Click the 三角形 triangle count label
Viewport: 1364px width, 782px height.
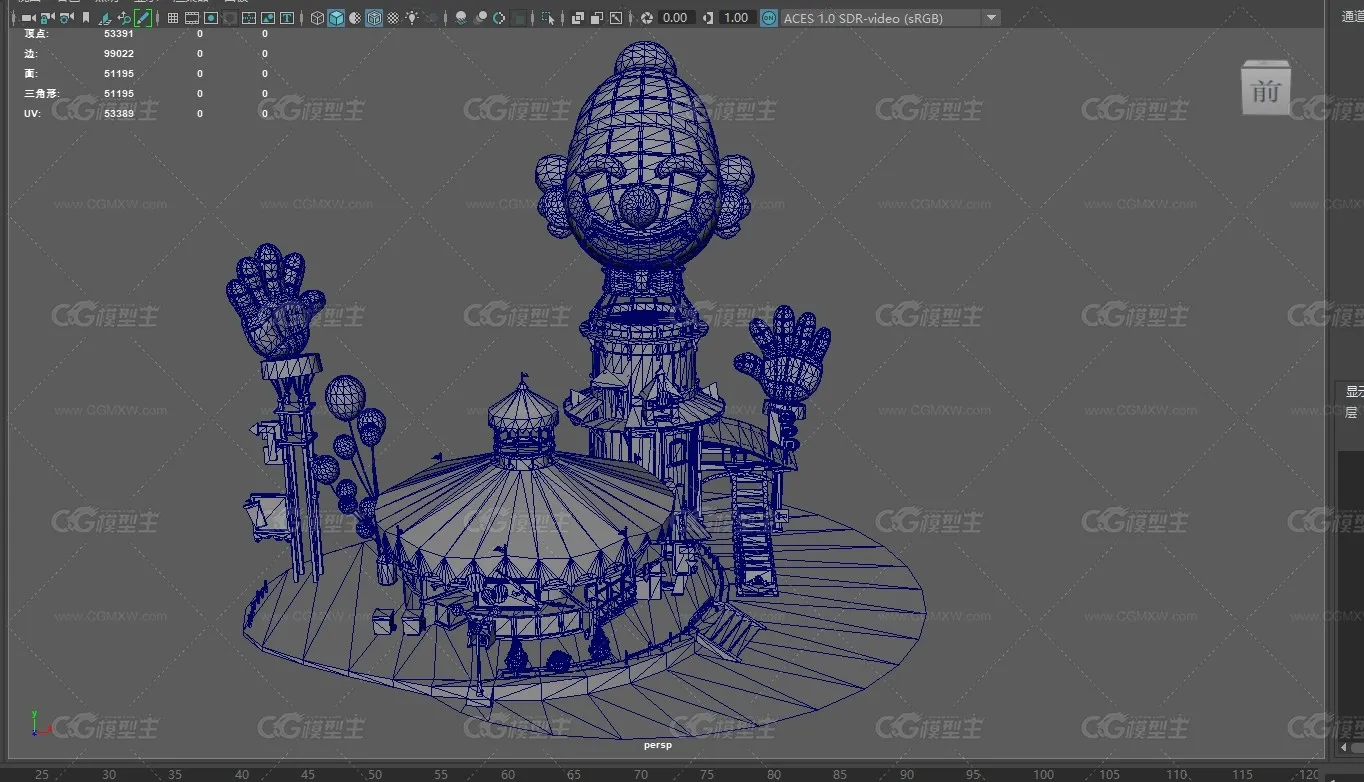click(41, 93)
